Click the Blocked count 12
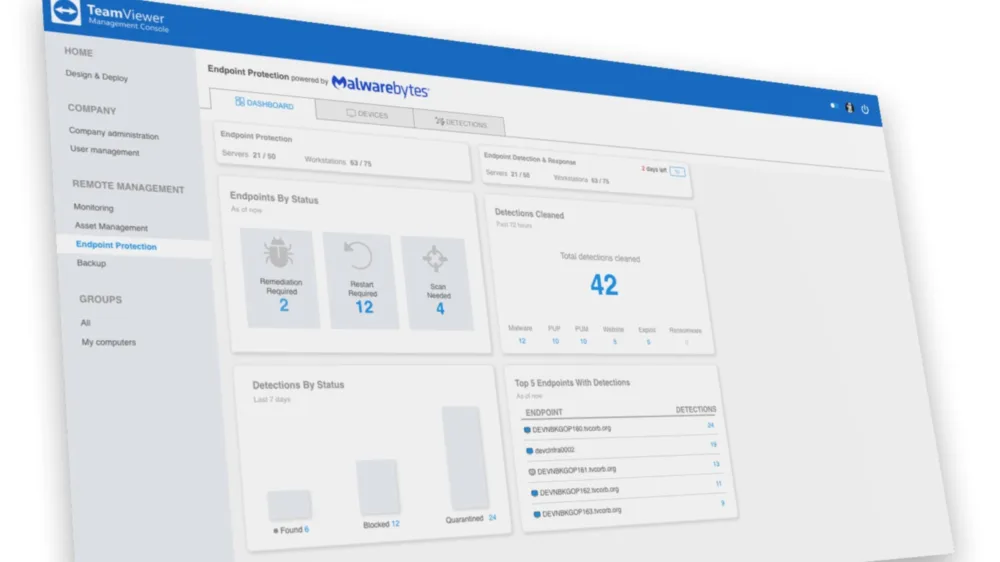Screen dimensions: 1000x562 tap(395, 524)
